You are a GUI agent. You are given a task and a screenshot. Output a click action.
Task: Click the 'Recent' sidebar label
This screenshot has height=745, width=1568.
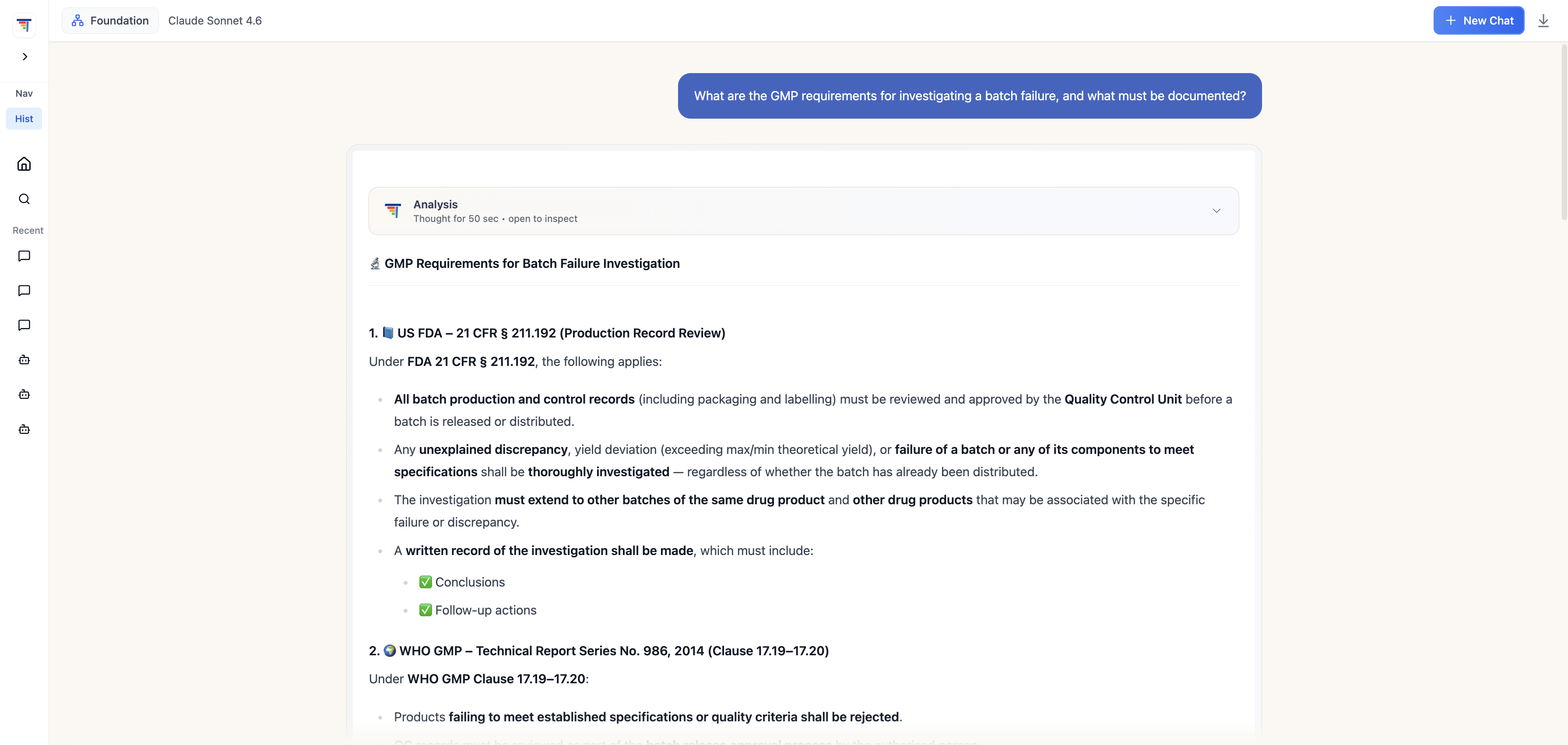[x=28, y=230]
